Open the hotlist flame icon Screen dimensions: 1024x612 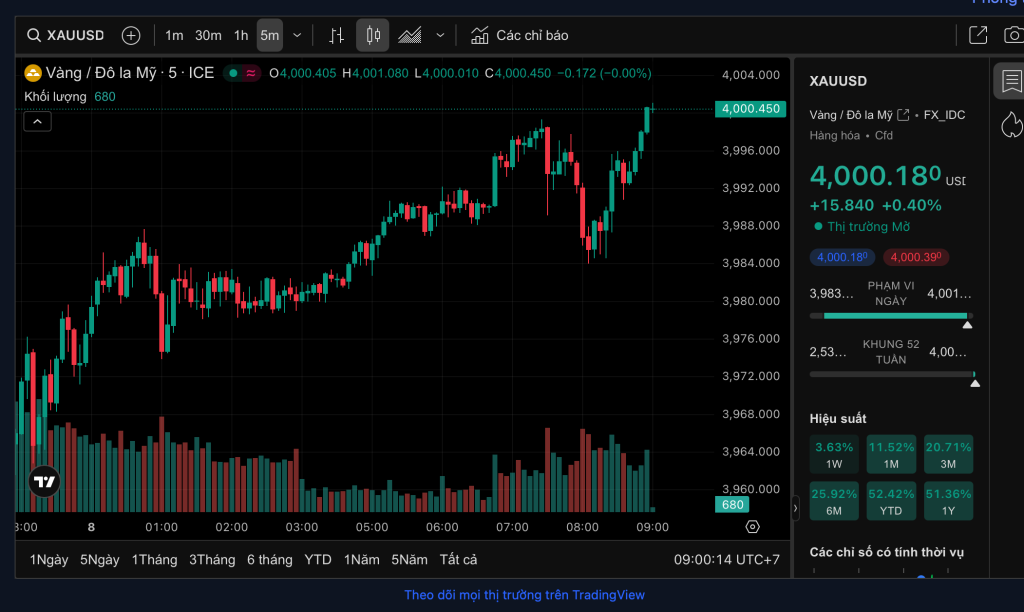(x=1010, y=123)
